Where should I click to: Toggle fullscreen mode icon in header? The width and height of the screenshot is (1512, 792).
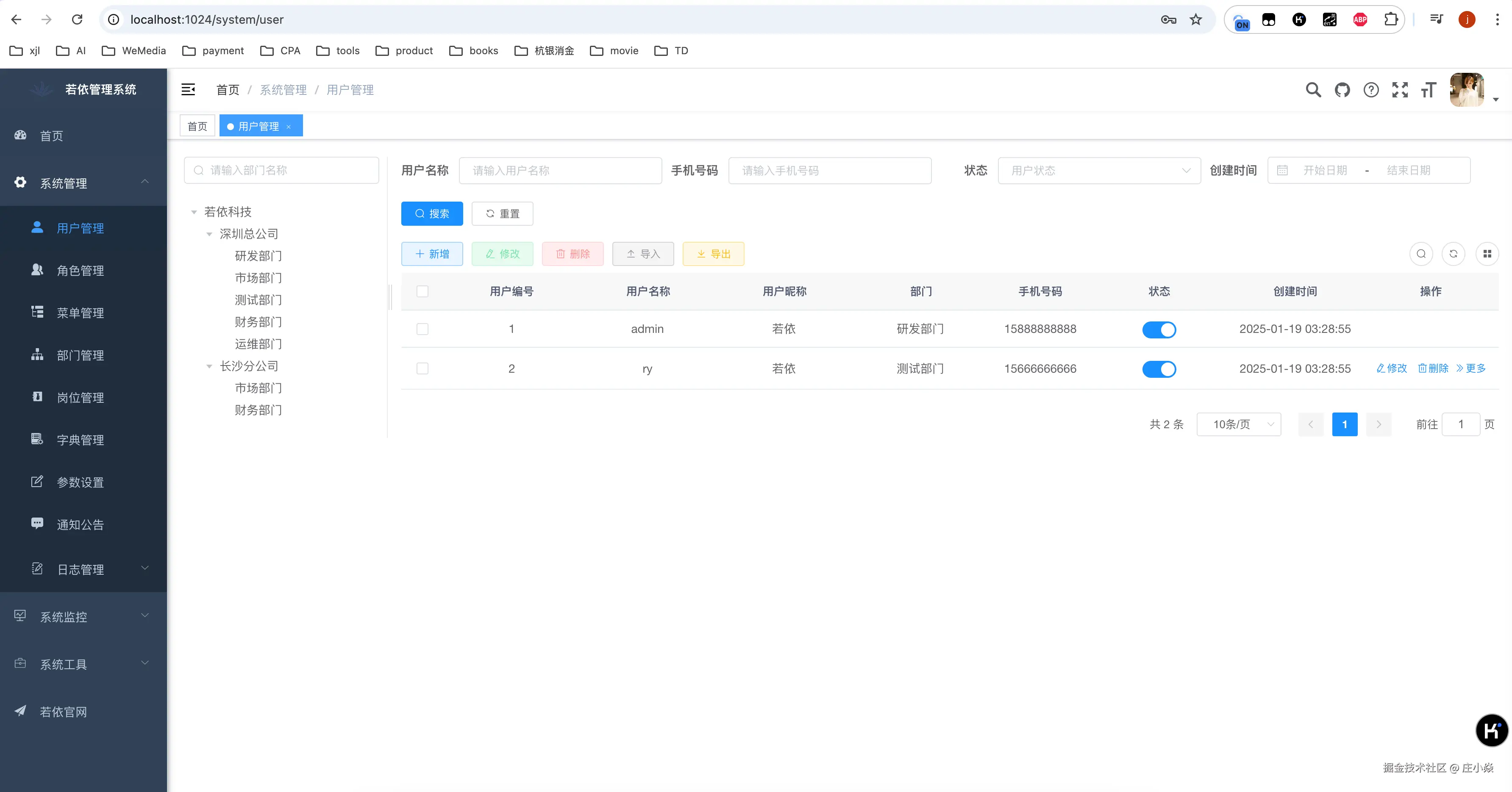click(x=1400, y=90)
